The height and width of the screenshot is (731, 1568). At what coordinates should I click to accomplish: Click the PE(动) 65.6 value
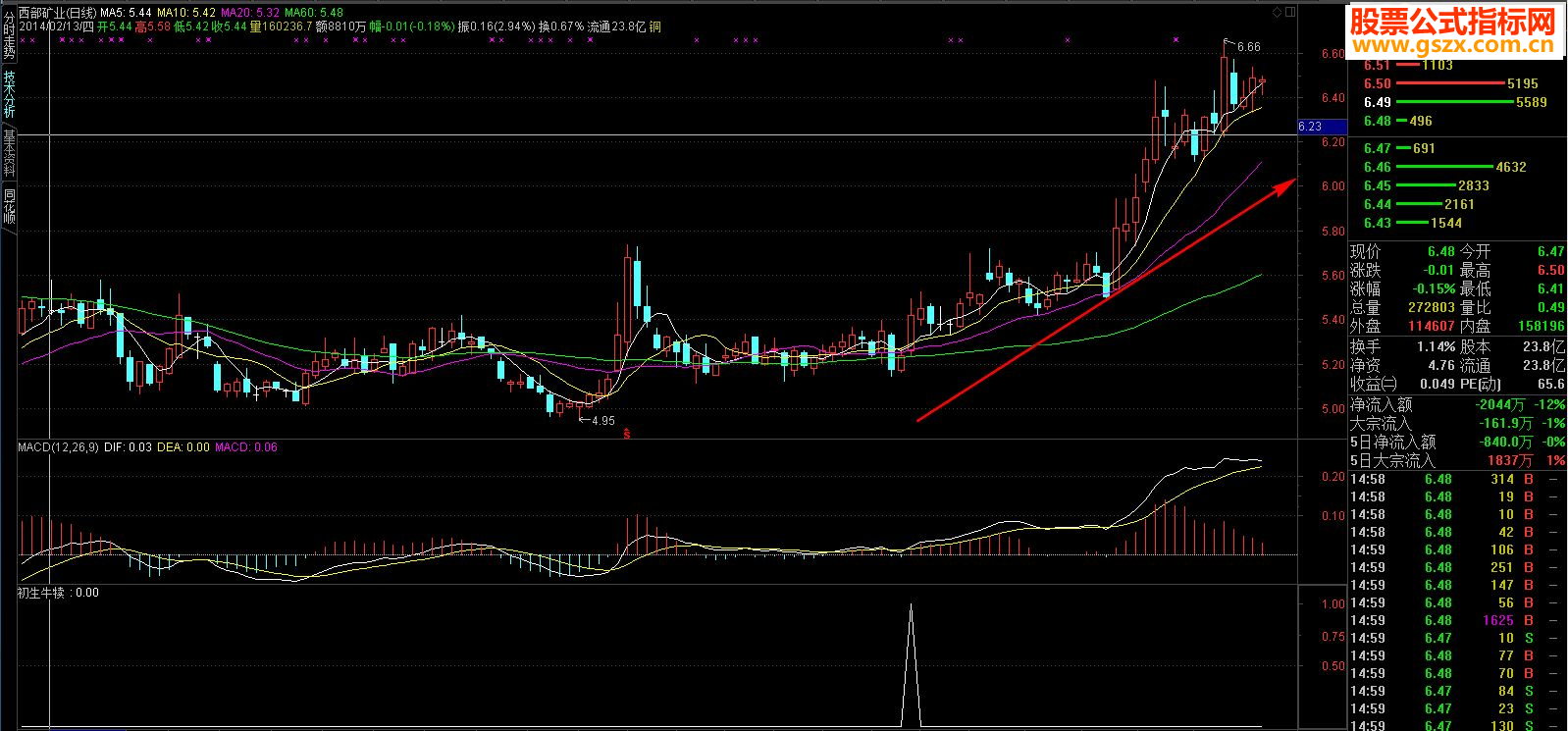click(x=1551, y=385)
